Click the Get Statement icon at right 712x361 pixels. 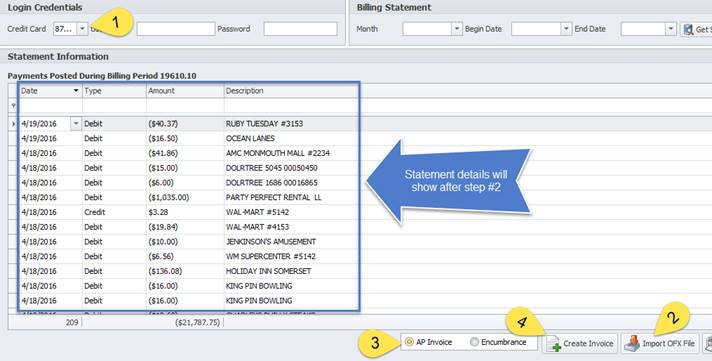[688, 30]
